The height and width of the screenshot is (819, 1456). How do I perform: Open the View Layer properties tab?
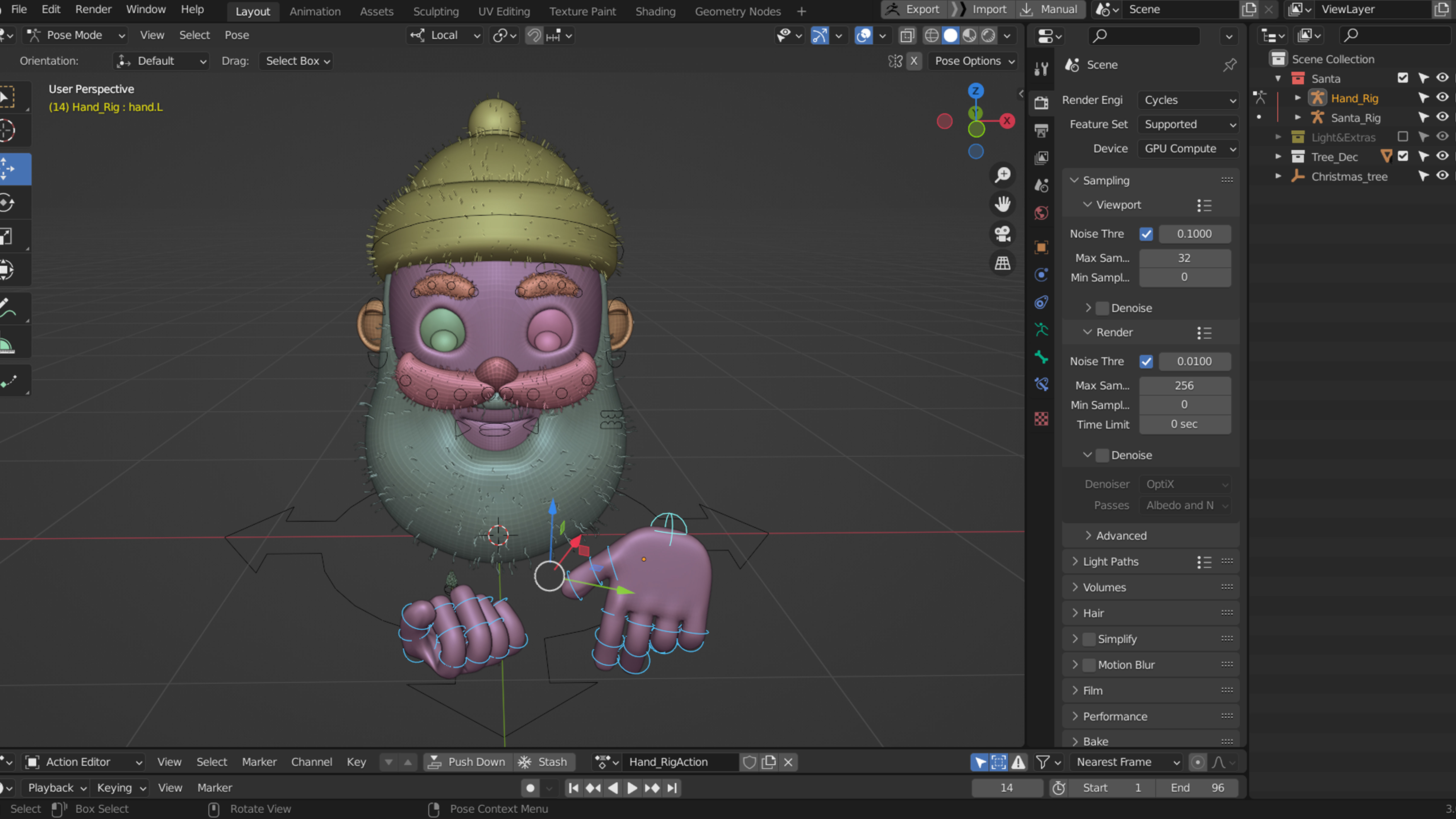(1041, 158)
